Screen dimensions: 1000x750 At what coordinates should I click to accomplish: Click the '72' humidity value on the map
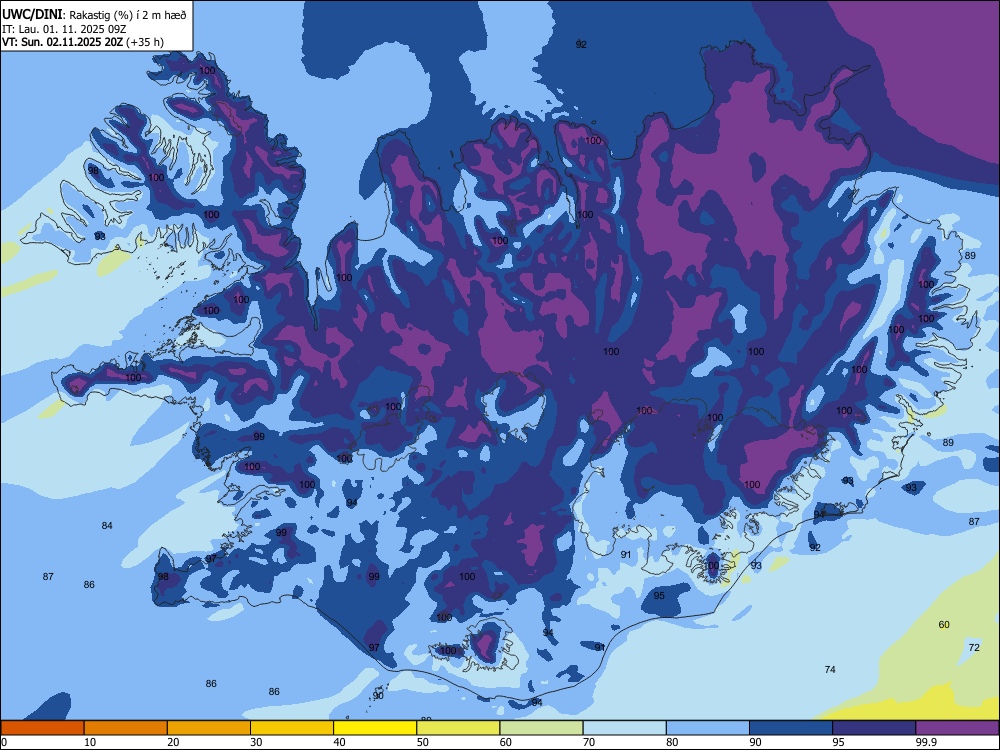point(974,648)
